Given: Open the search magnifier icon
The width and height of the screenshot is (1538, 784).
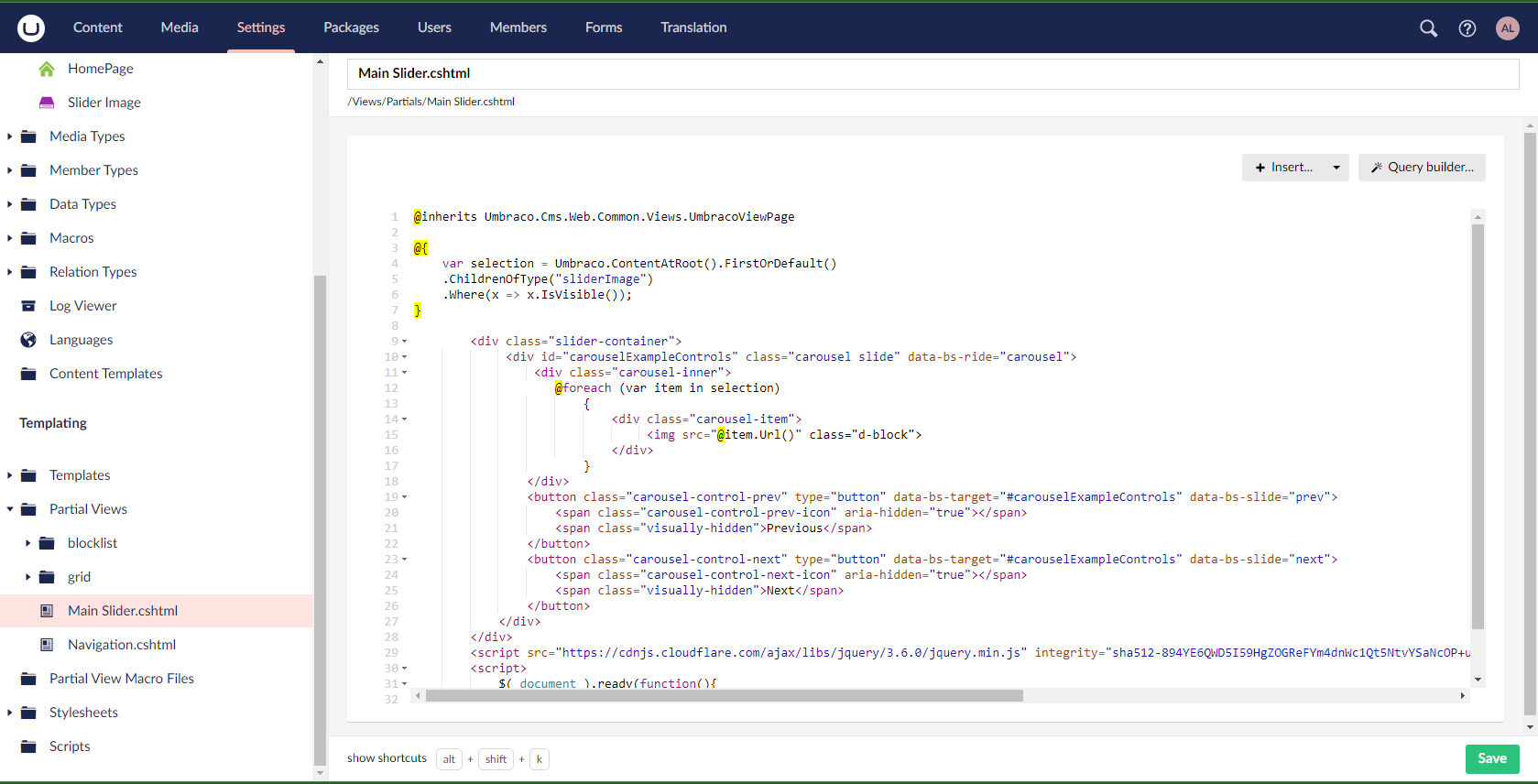Looking at the screenshot, I should pyautogui.click(x=1428, y=28).
